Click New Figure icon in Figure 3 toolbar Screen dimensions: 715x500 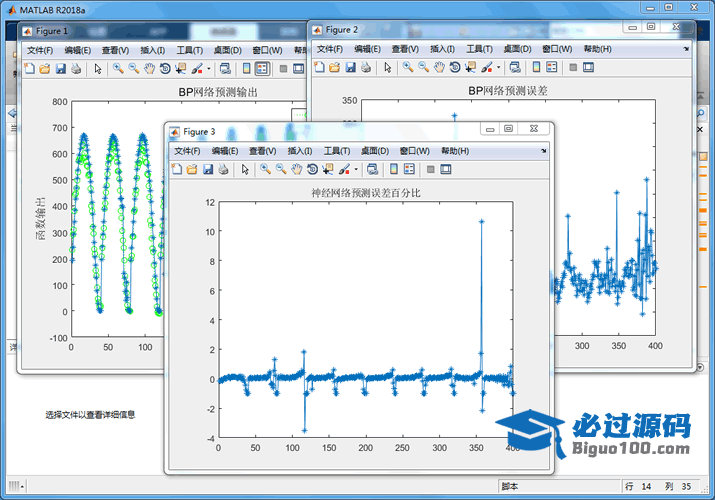(x=176, y=170)
